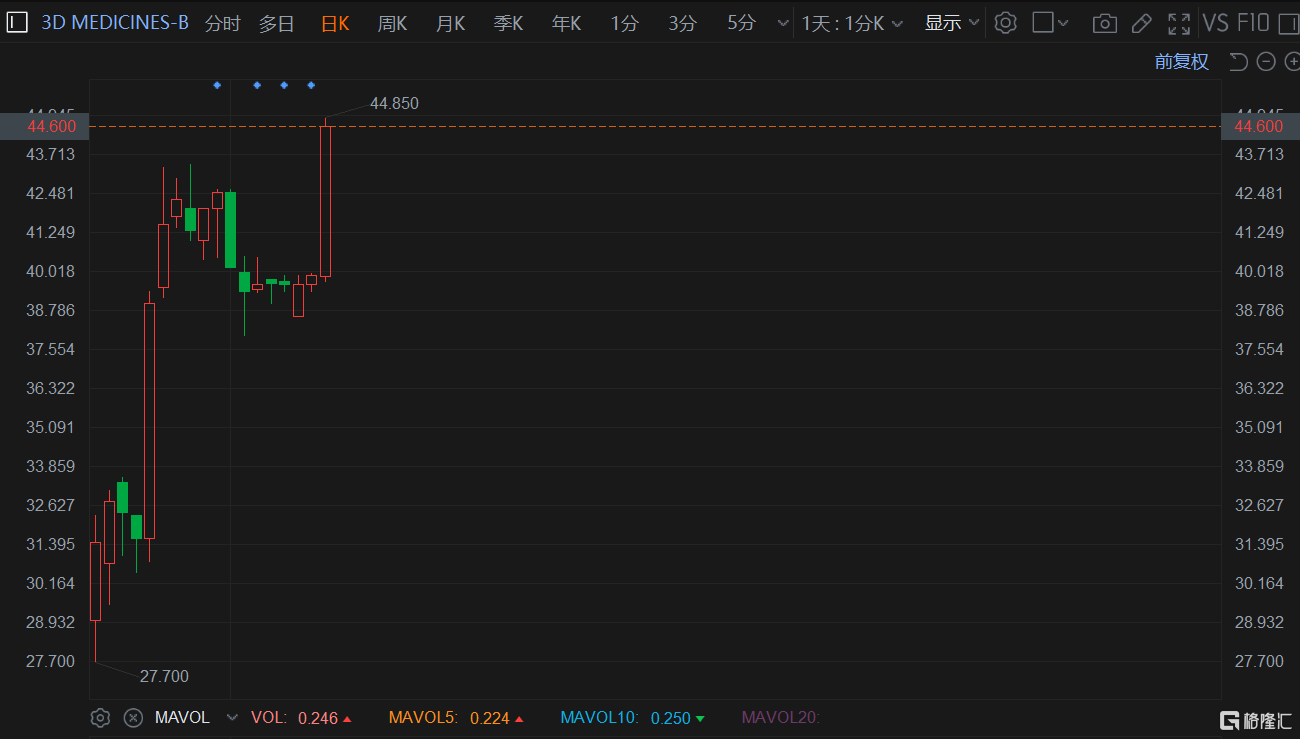
Task: Zoom in chart with plus icon
Action: click(x=1291, y=62)
